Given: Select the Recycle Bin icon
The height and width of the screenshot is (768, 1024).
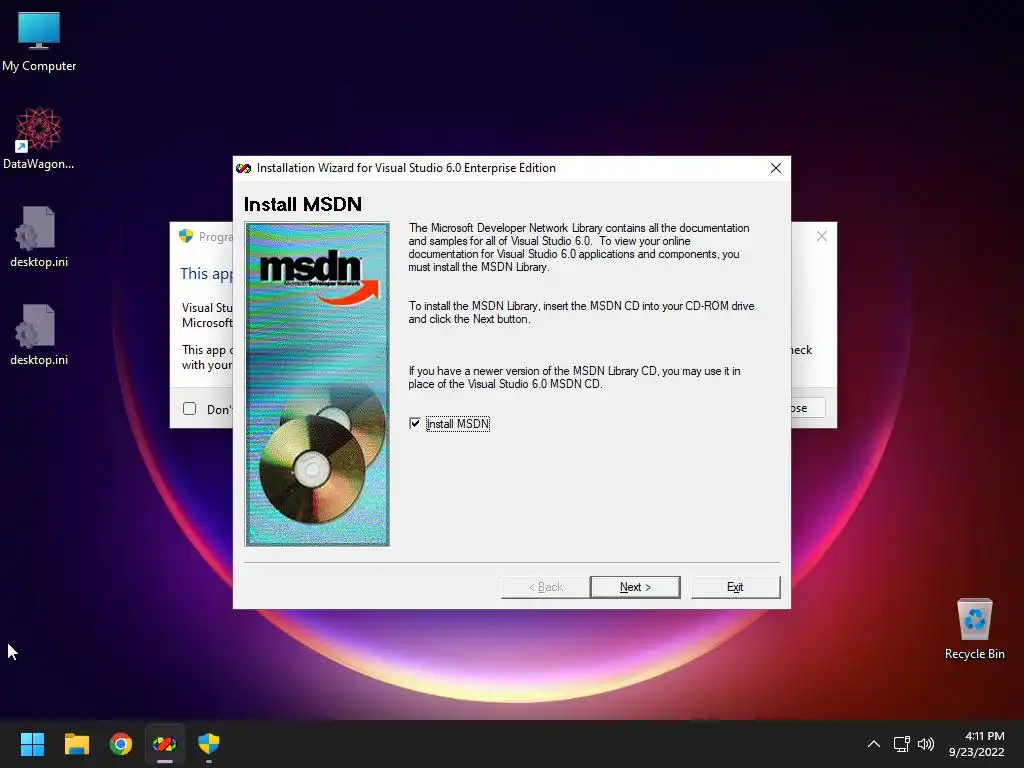Looking at the screenshot, I should 974,629.
